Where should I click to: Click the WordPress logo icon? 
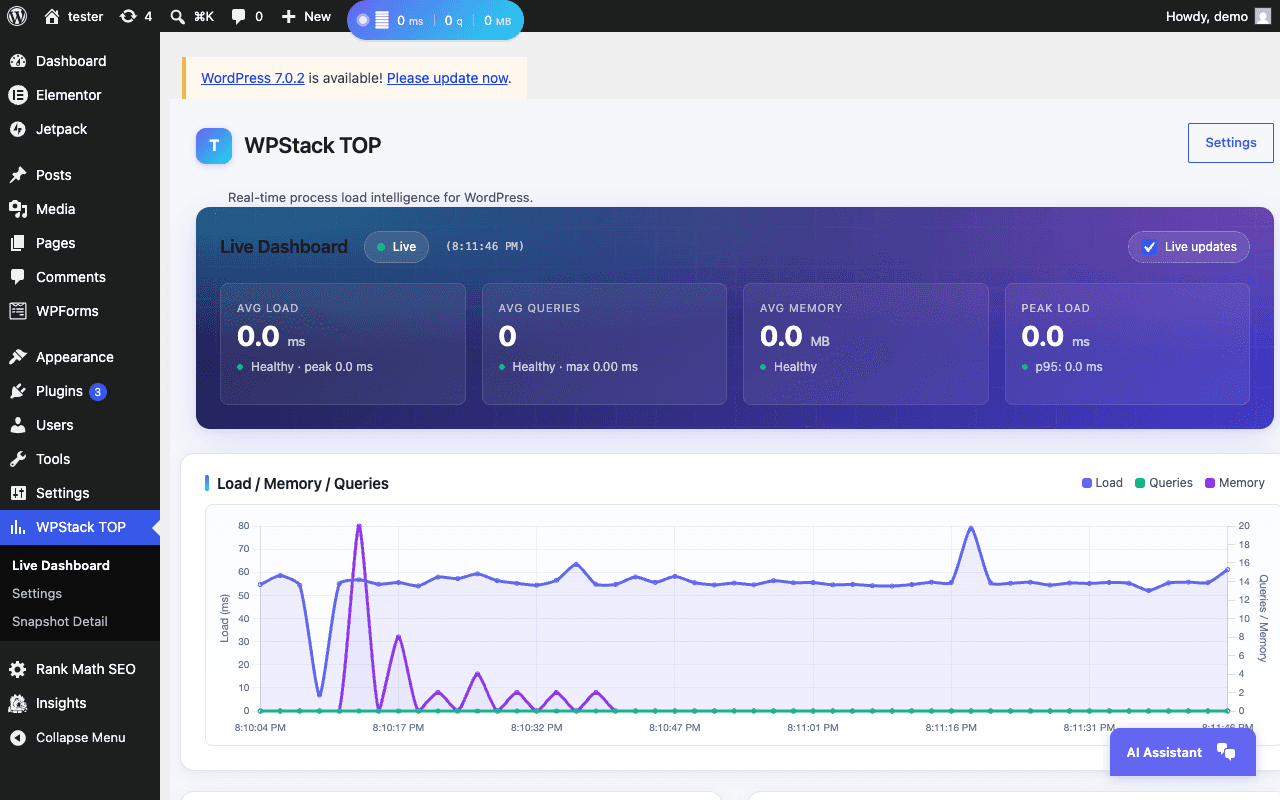coord(17,16)
